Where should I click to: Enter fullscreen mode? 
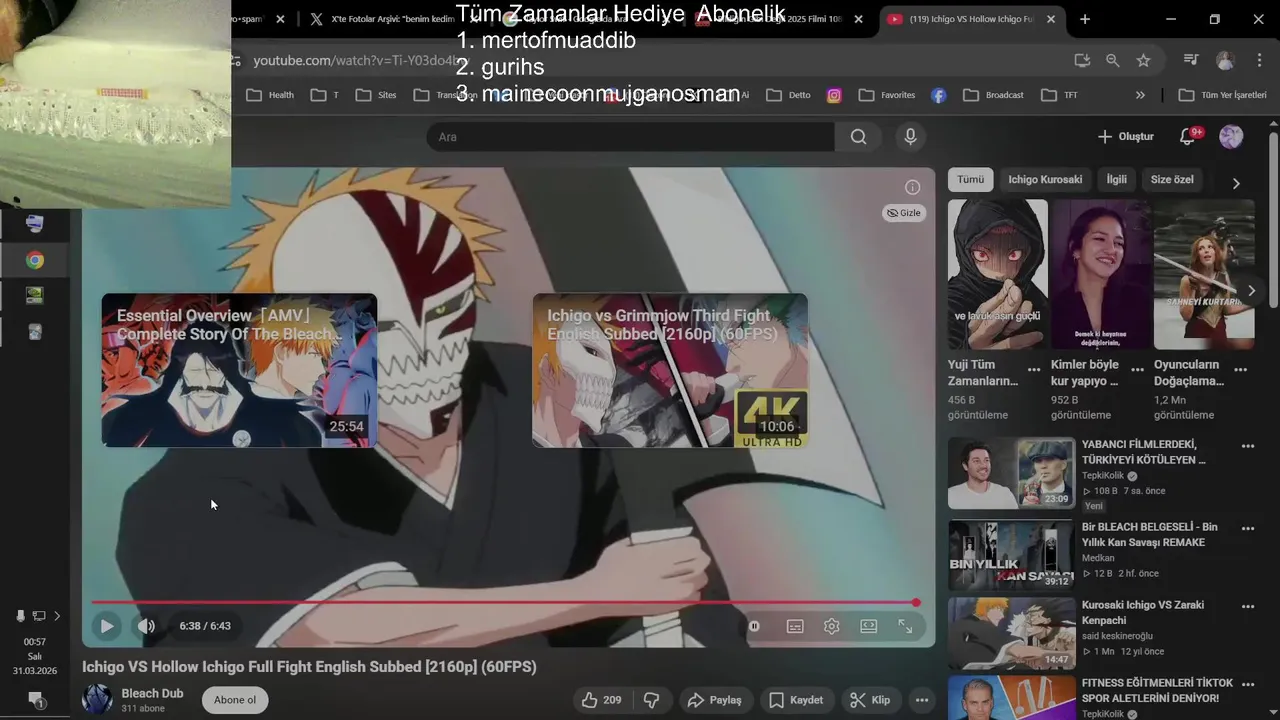(905, 626)
